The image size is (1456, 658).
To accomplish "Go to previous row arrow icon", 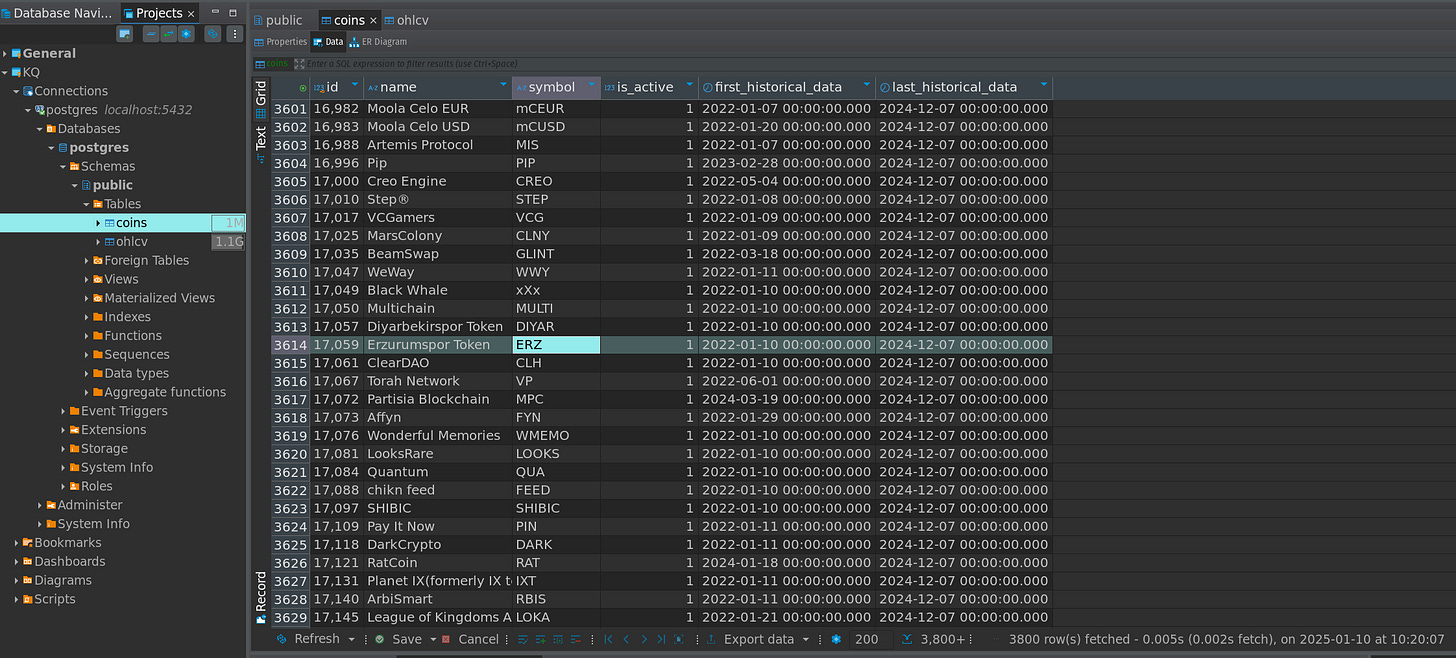I will point(626,639).
